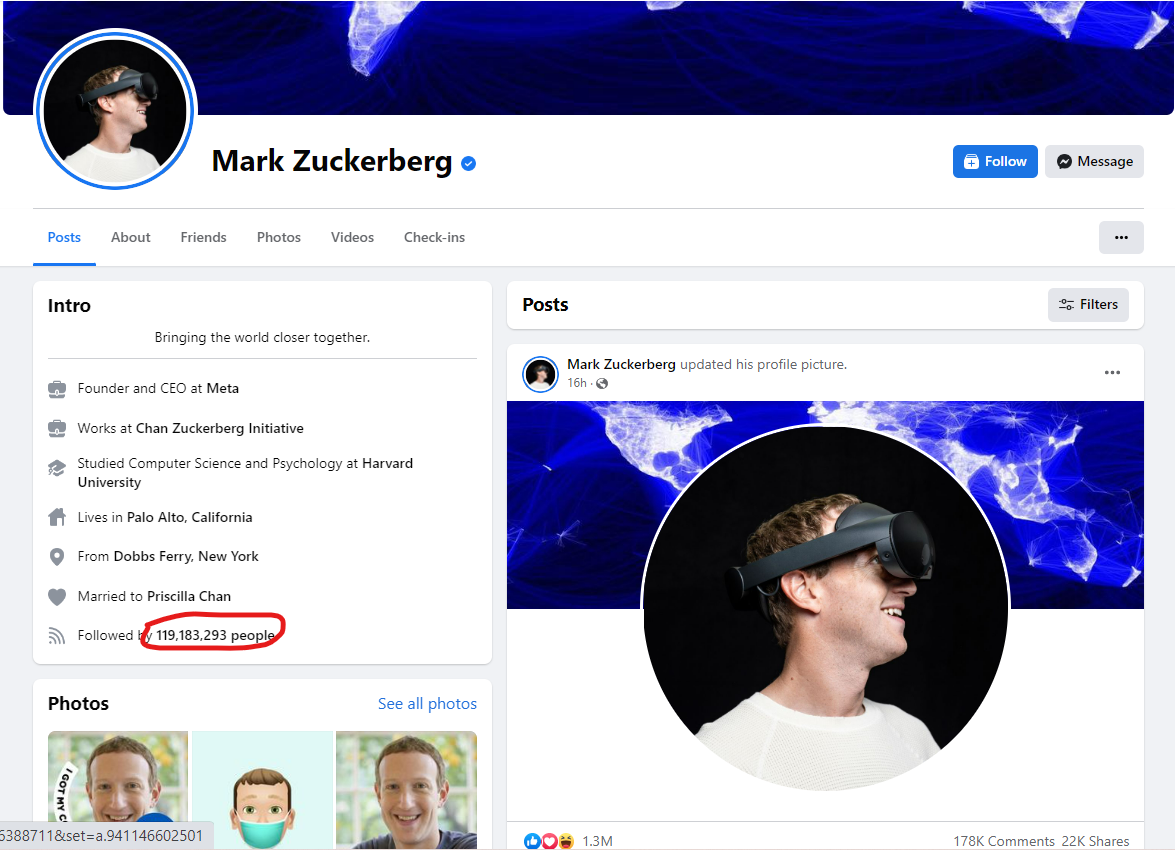The image size is (1175, 850).
Task: Click the followers RSS-style icon in Intro
Action: 57,635
